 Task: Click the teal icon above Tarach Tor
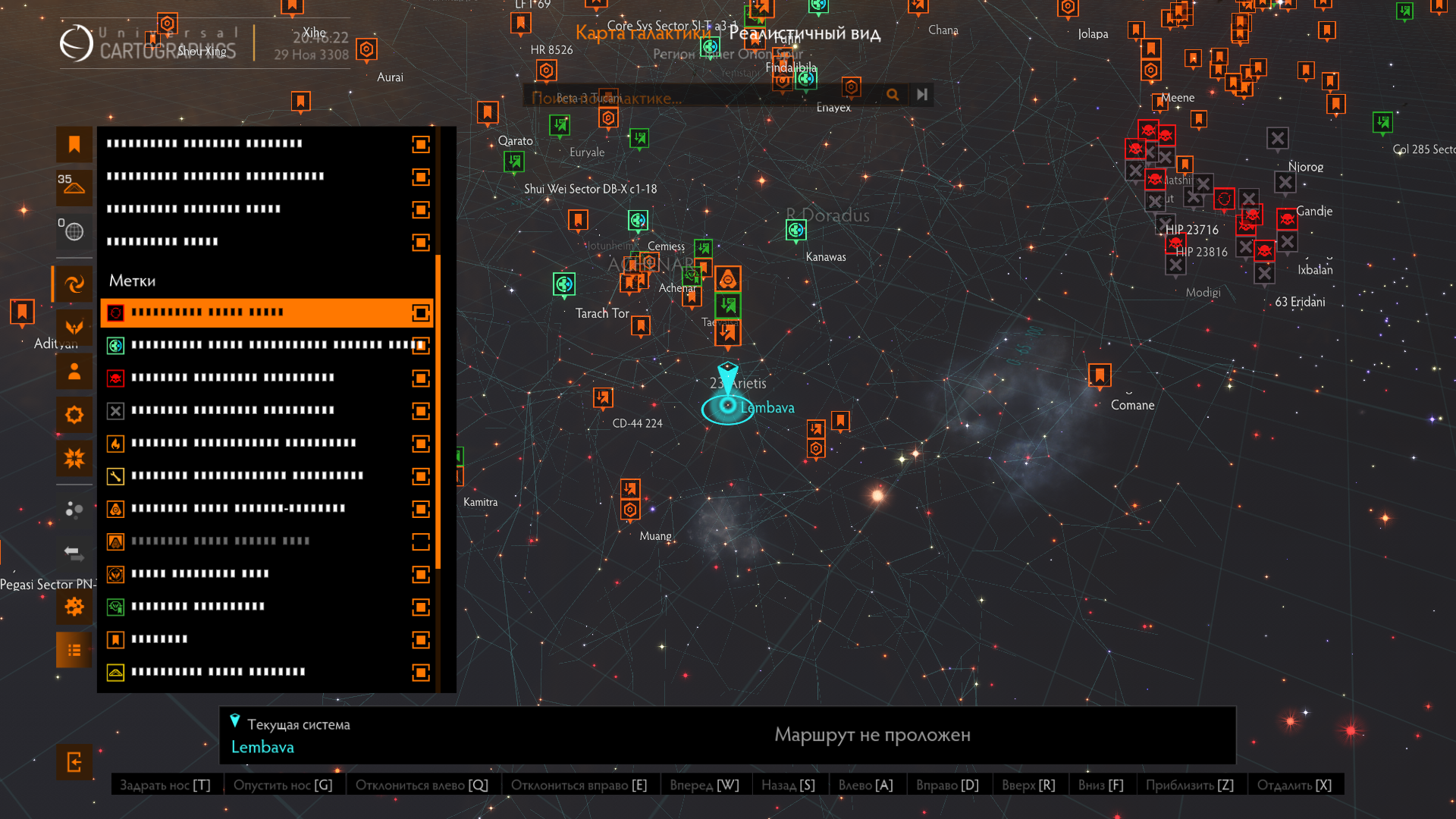(x=564, y=284)
